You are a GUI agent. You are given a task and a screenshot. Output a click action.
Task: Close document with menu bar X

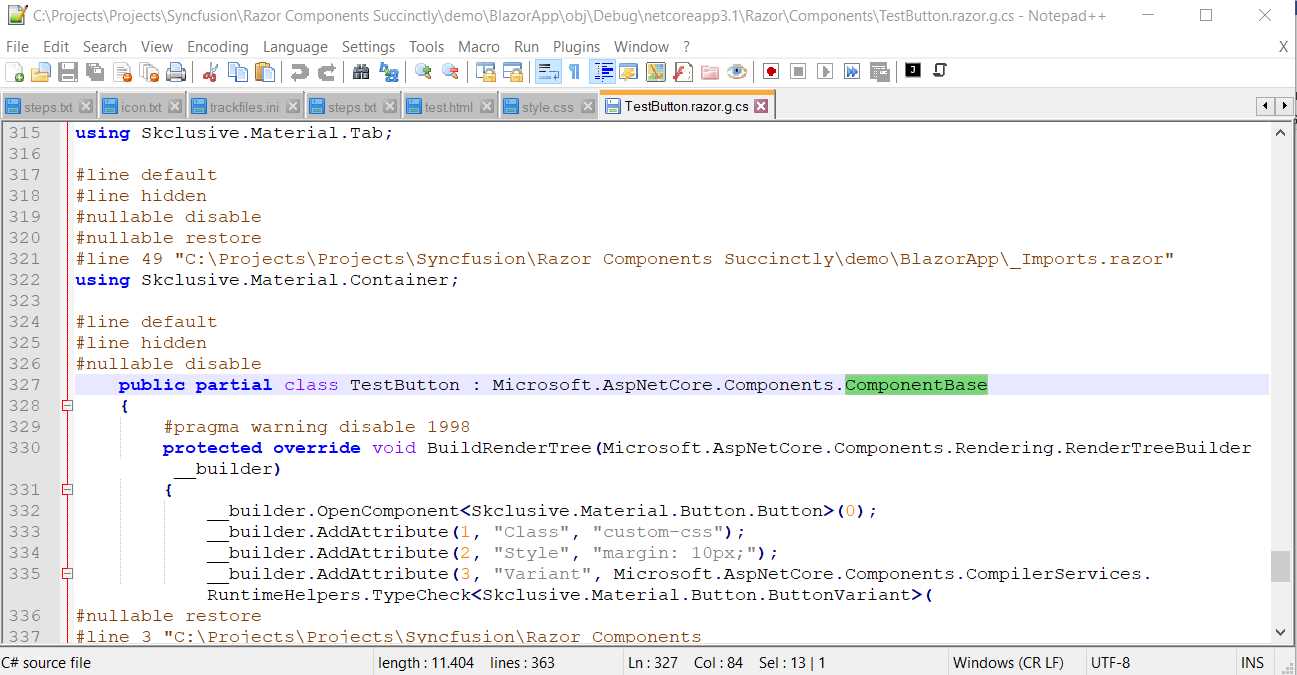point(1283,47)
